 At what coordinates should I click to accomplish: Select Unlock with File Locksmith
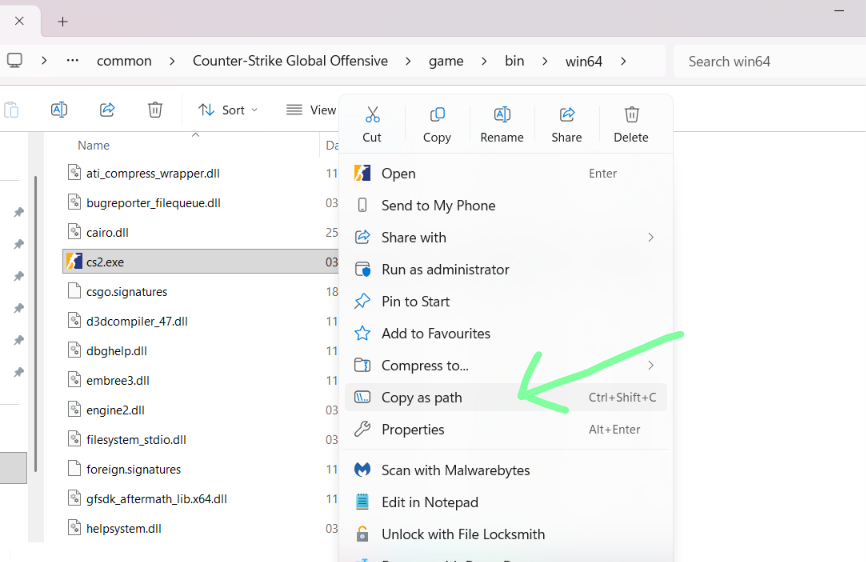click(x=505, y=534)
